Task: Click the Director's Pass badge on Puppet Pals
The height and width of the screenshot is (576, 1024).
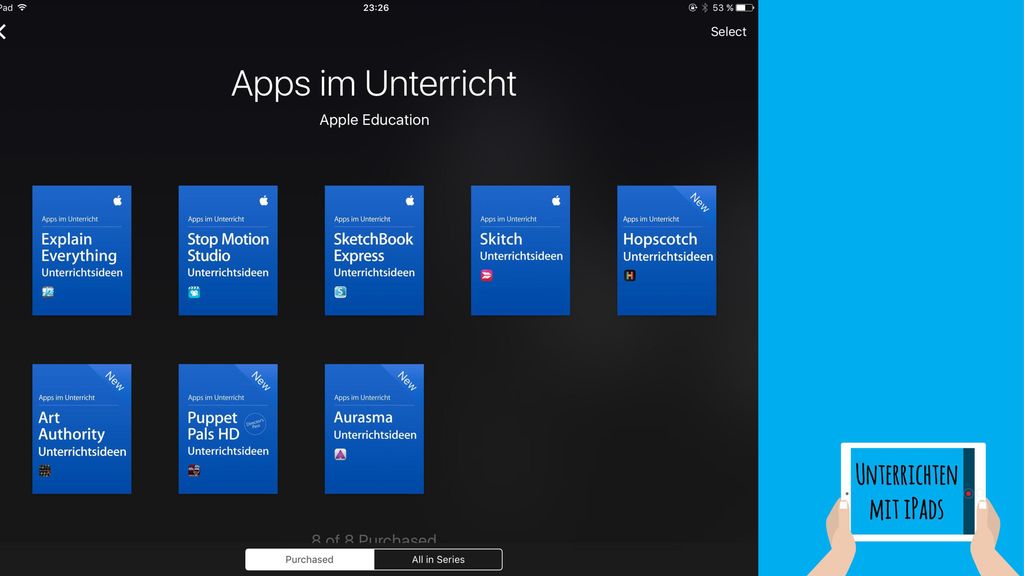Action: point(255,424)
